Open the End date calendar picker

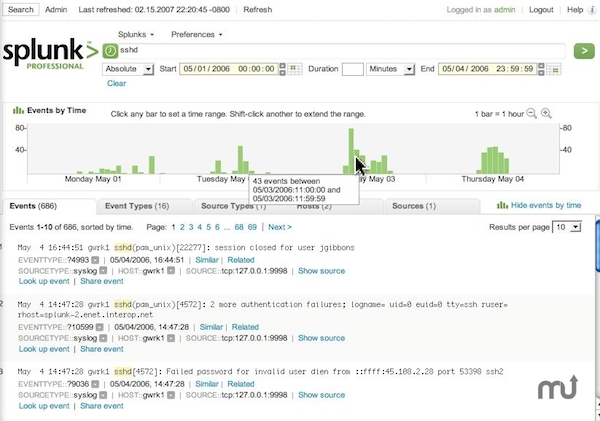(x=554, y=69)
